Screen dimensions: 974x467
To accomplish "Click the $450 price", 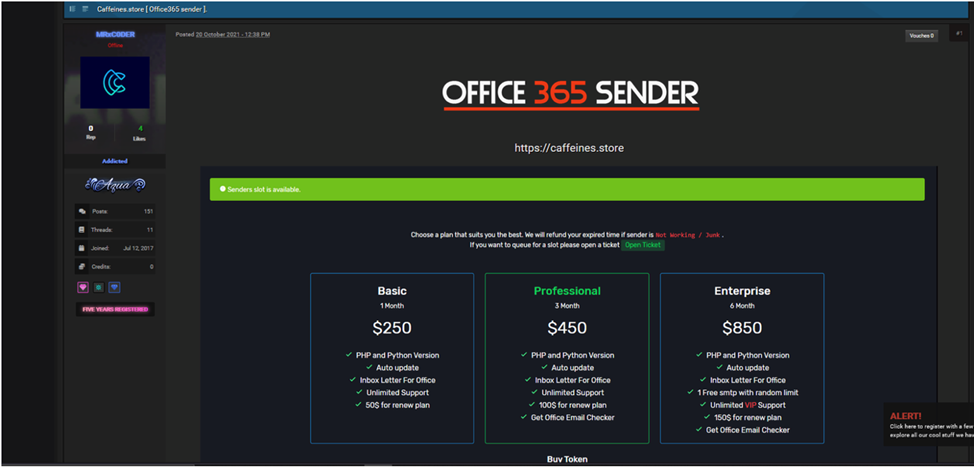I will coord(567,328).
